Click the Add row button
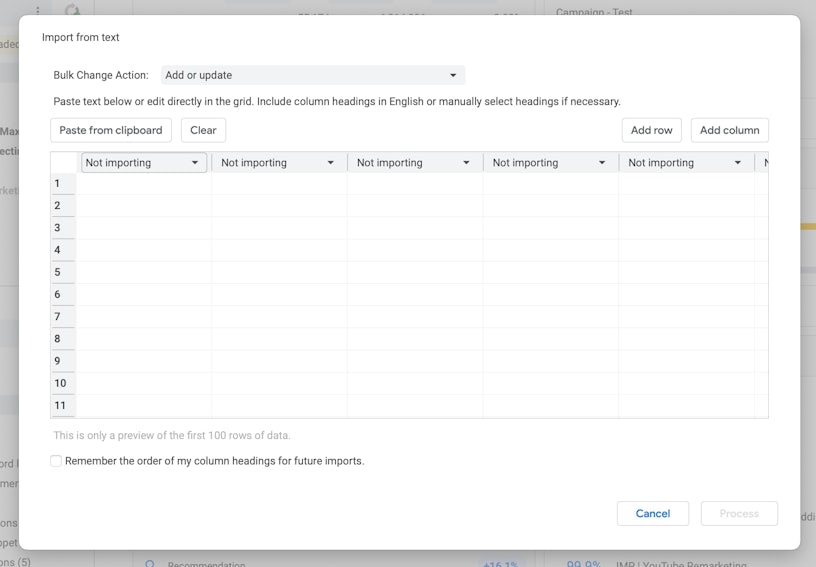 (651, 130)
